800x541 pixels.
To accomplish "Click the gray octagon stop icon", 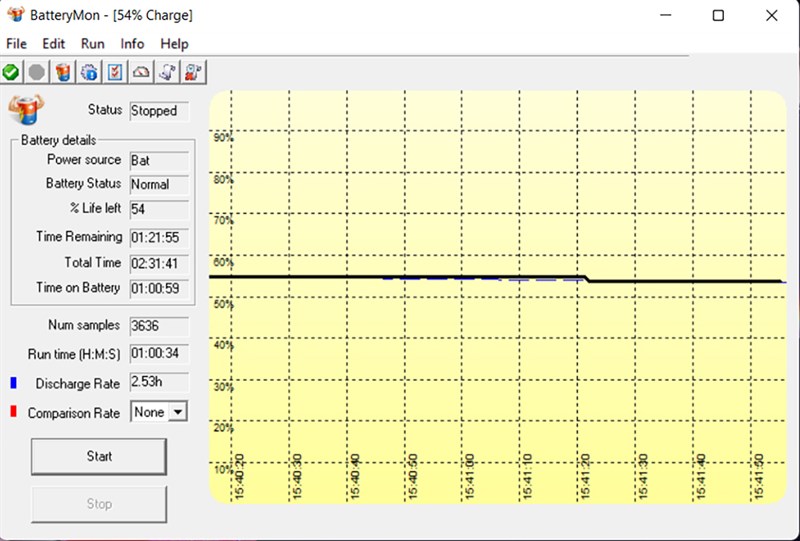I will [37, 72].
